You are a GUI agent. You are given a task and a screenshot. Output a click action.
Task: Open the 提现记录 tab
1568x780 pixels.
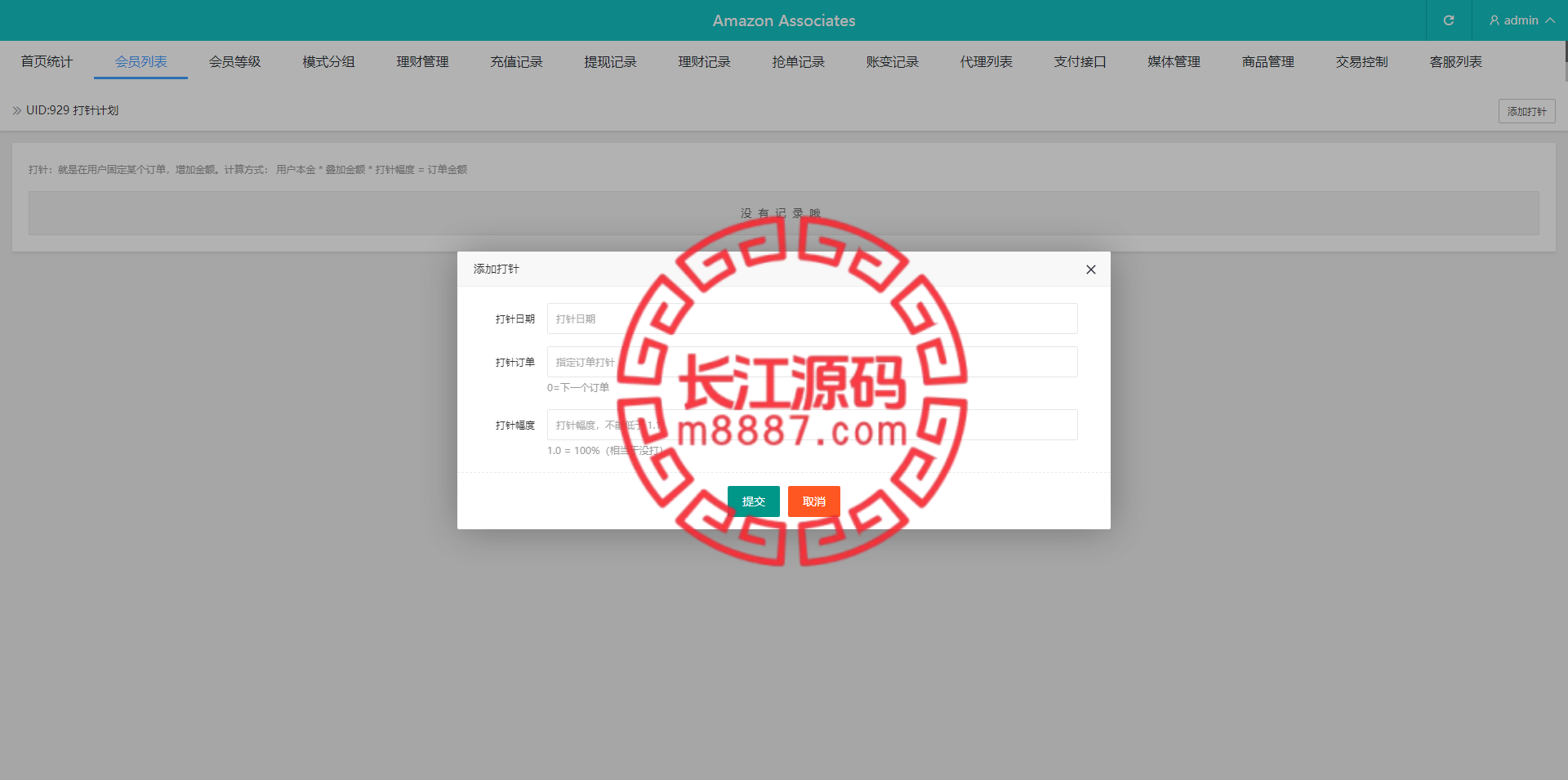point(610,61)
